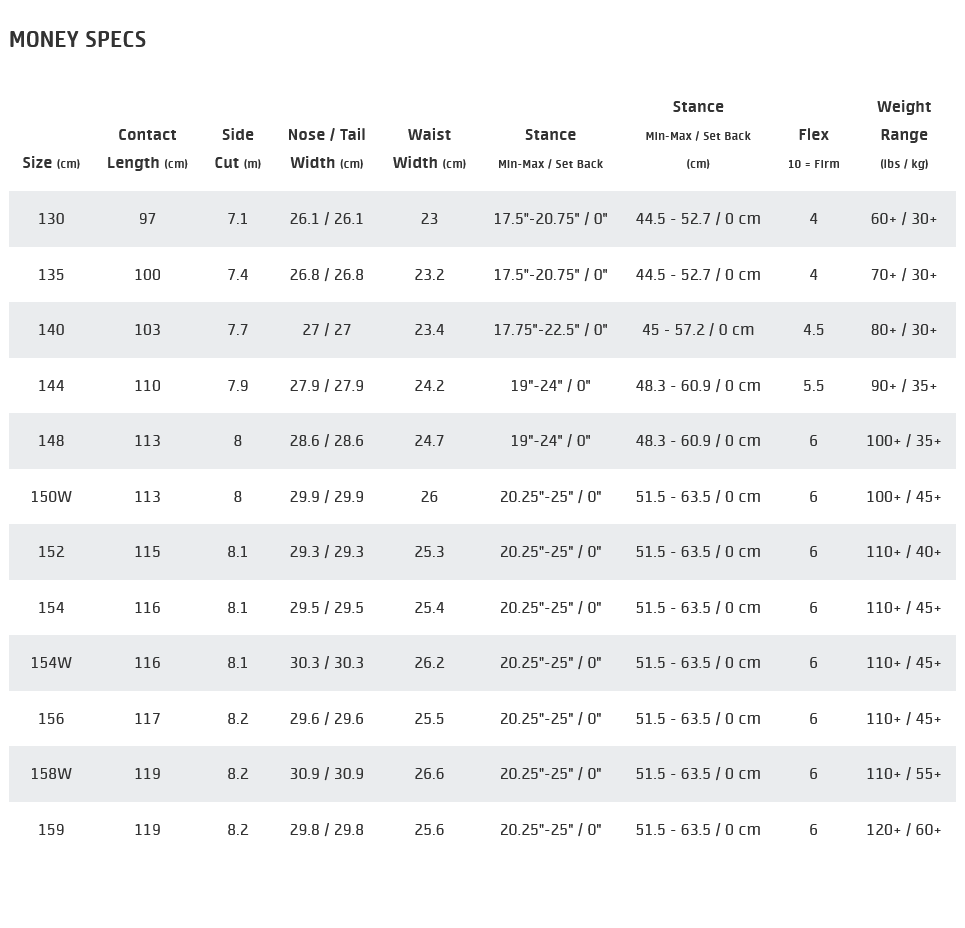Click the Contact Length column header
Viewport: 965px width, 928px height.
pyautogui.click(x=147, y=148)
